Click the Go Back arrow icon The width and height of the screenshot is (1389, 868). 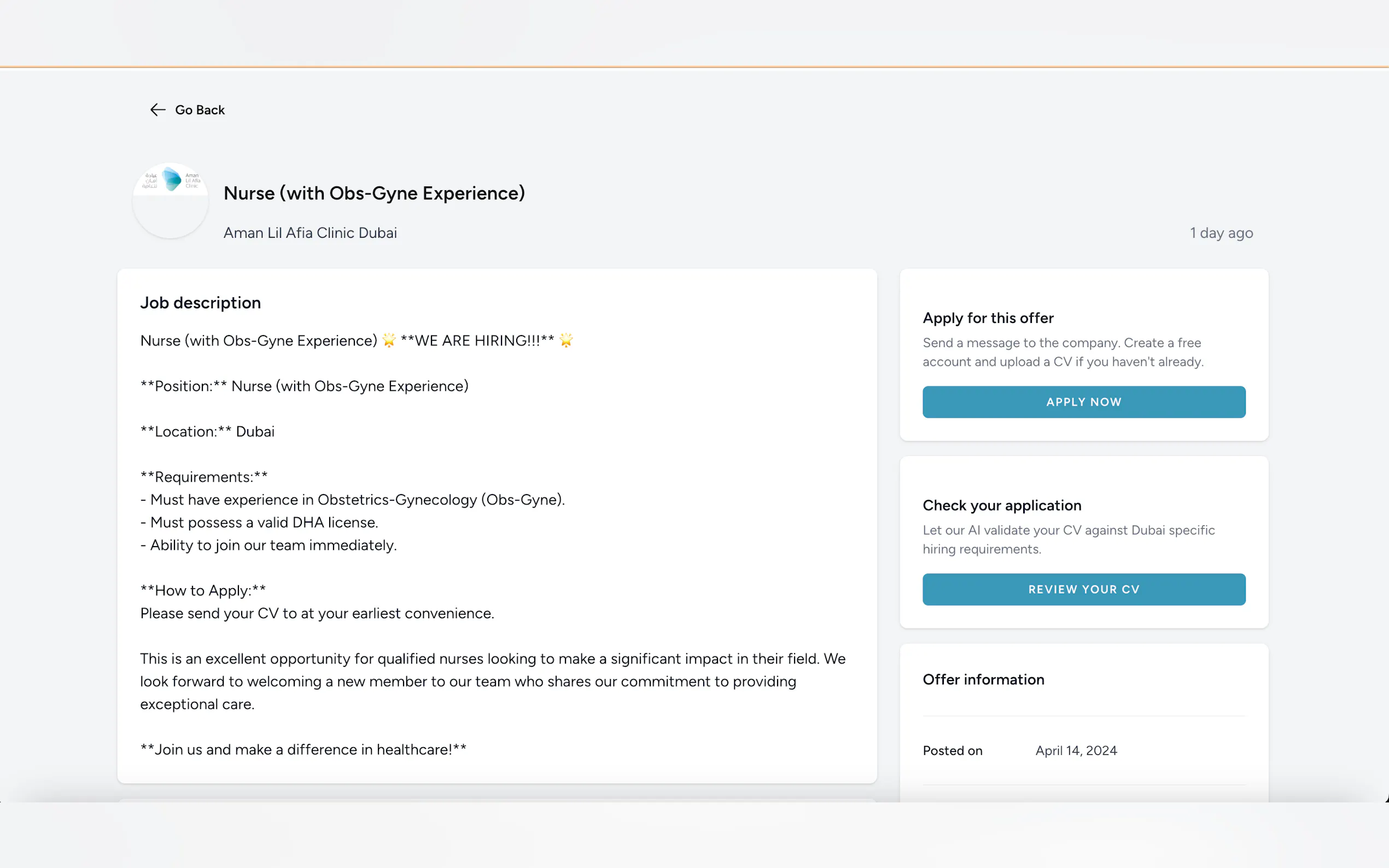(x=157, y=110)
